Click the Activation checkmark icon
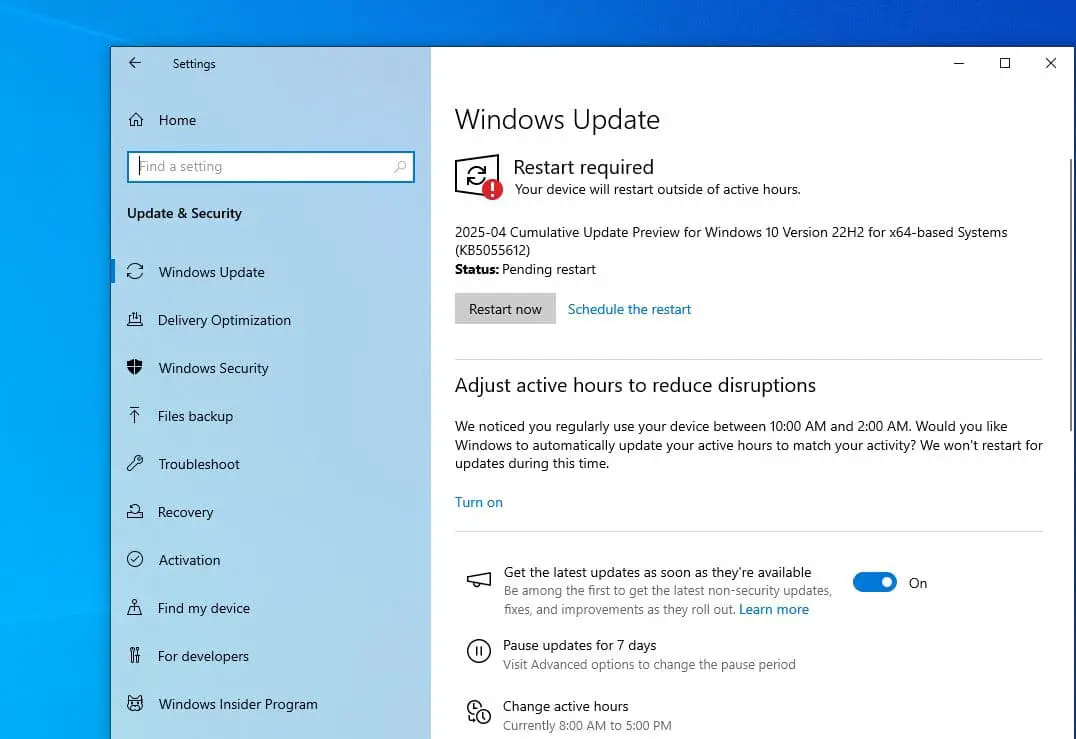The image size is (1076, 739). pos(135,559)
